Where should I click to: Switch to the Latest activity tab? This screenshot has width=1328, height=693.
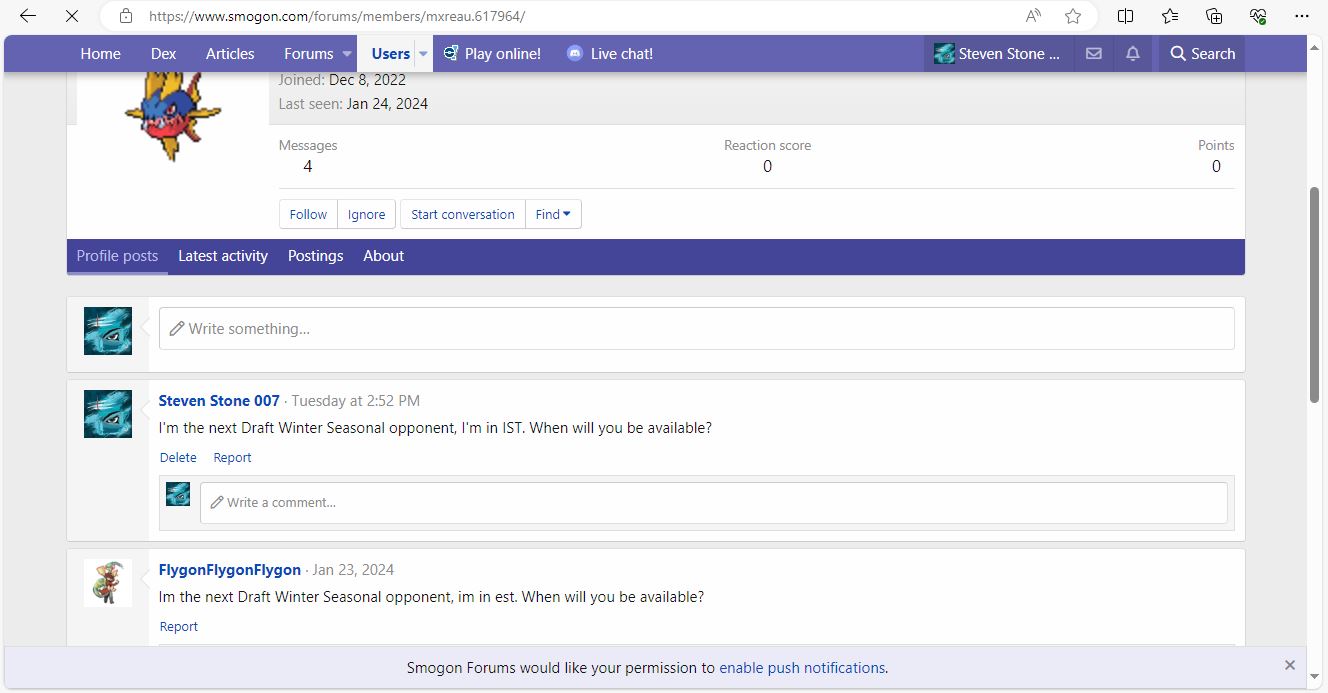(223, 256)
